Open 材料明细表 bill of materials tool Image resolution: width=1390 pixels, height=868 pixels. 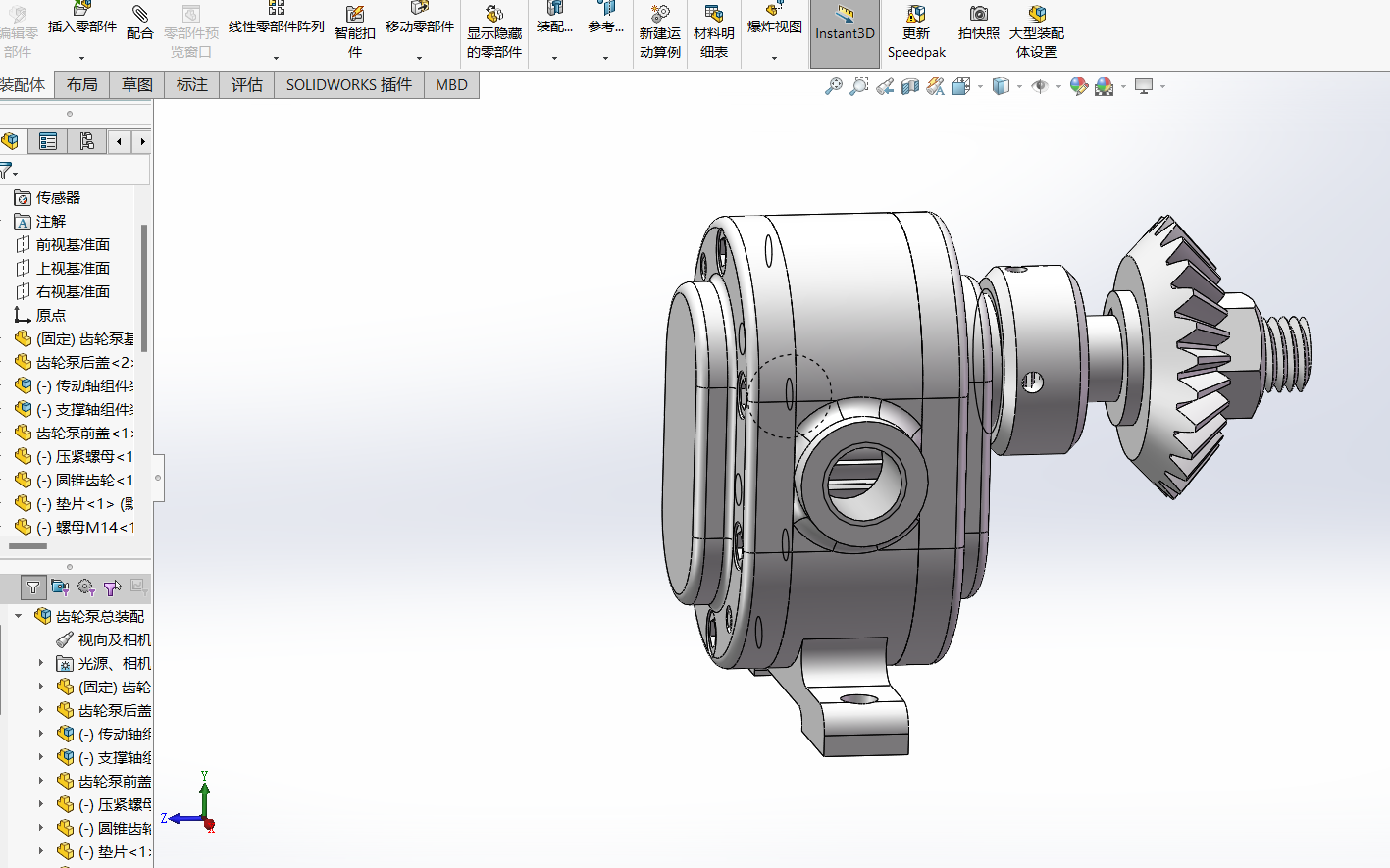(713, 31)
